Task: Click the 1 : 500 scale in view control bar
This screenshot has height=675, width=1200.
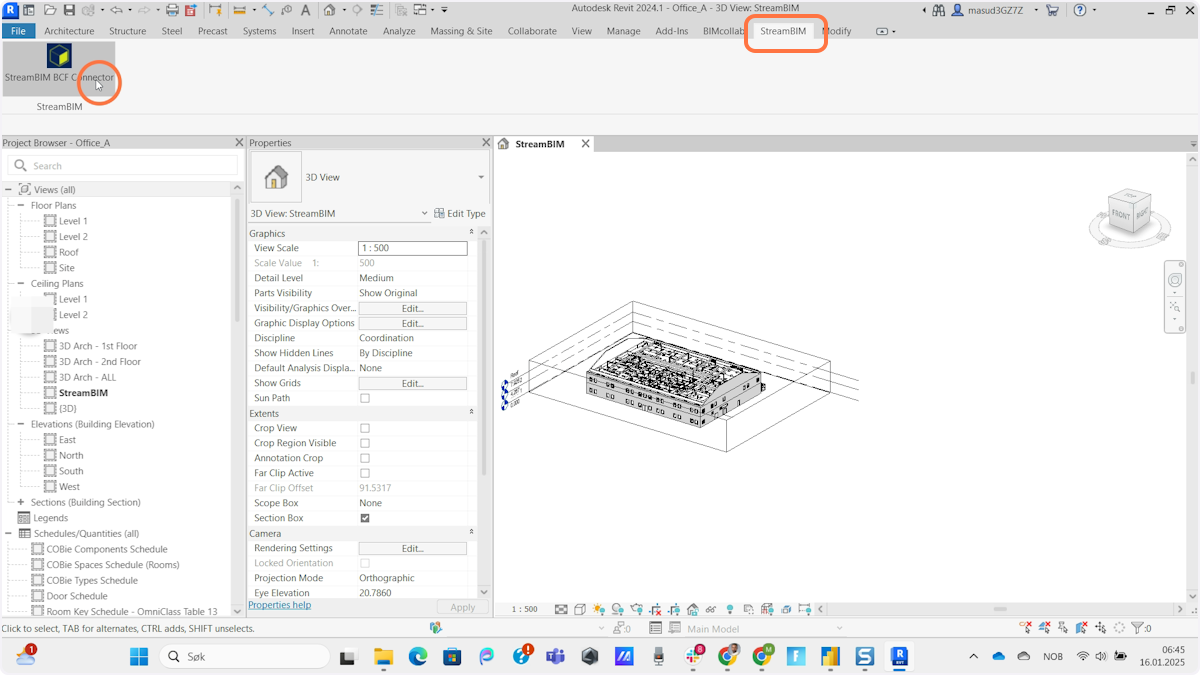Action: click(x=525, y=609)
